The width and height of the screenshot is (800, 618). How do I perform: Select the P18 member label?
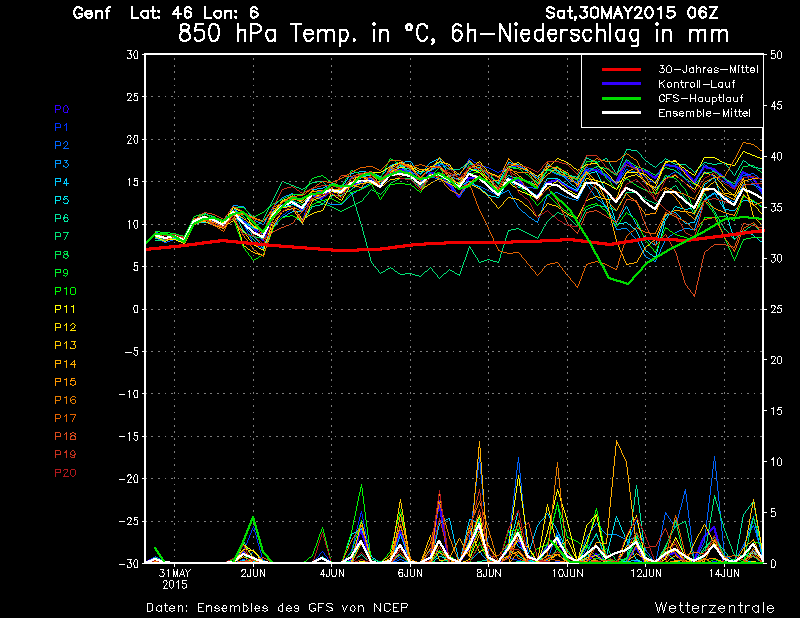click(x=65, y=436)
